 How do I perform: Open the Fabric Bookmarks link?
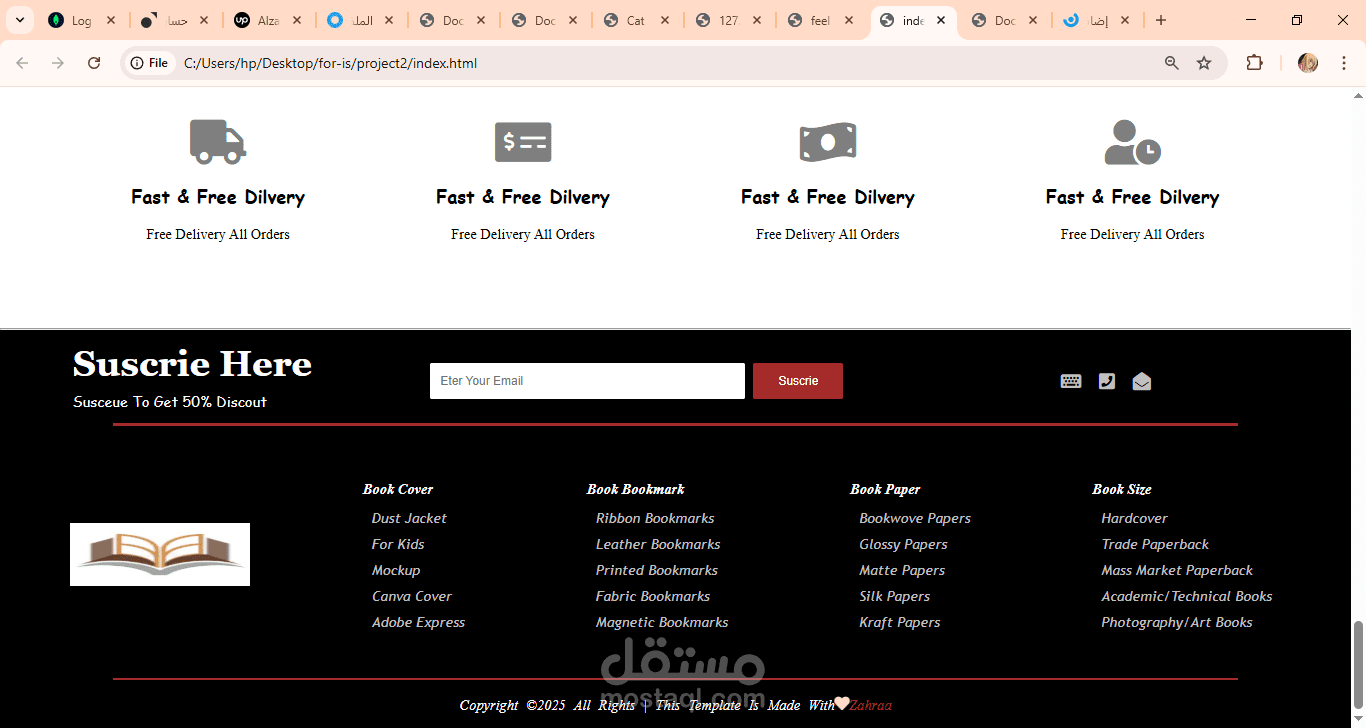click(x=653, y=596)
